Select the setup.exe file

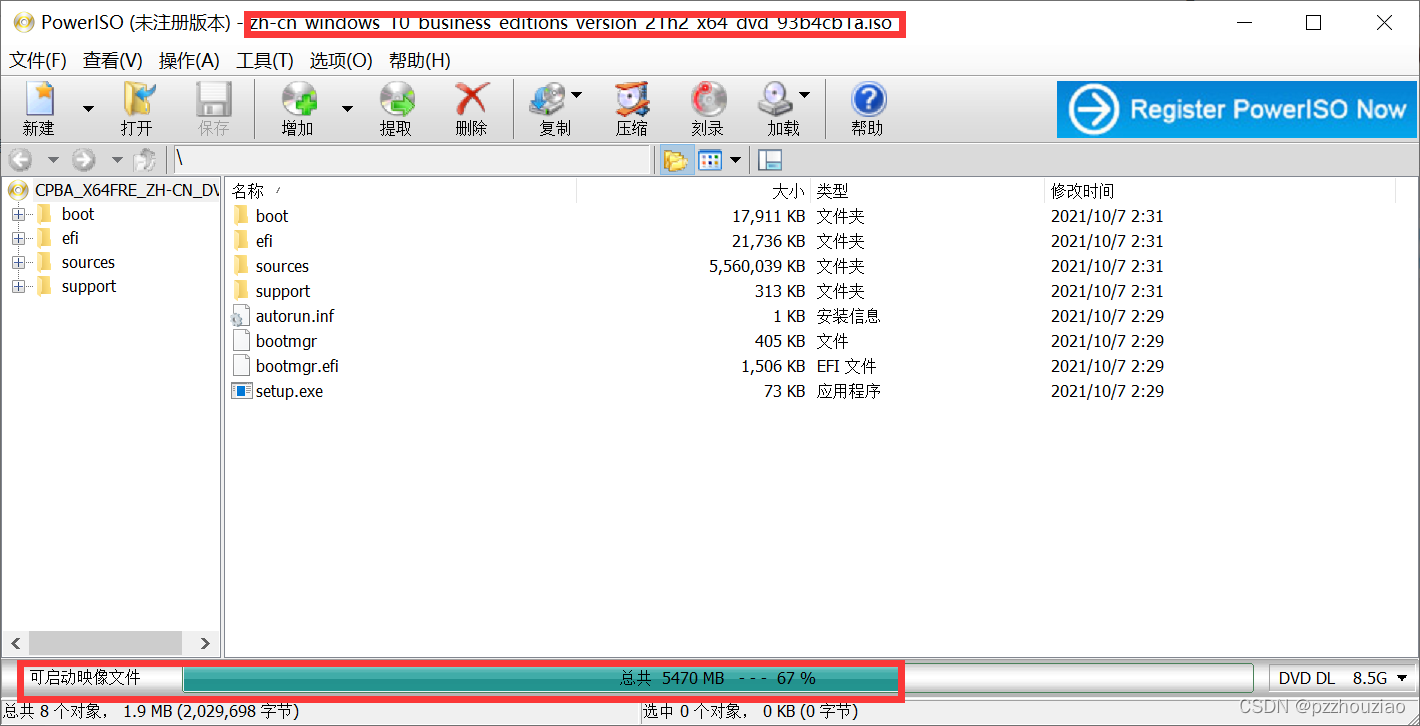click(289, 391)
